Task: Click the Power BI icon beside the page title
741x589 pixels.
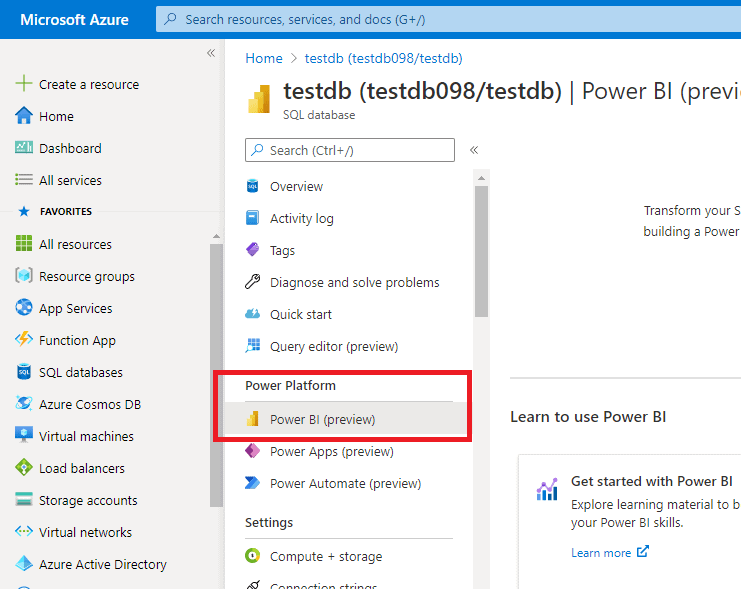Action: [258, 98]
